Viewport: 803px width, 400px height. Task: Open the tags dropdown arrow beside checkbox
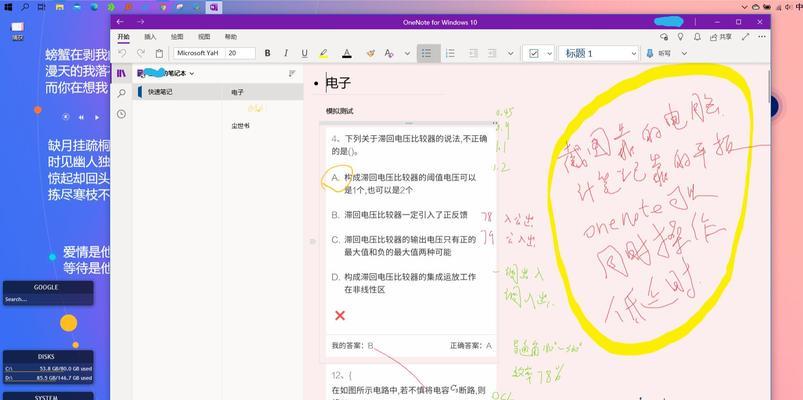tap(550, 53)
